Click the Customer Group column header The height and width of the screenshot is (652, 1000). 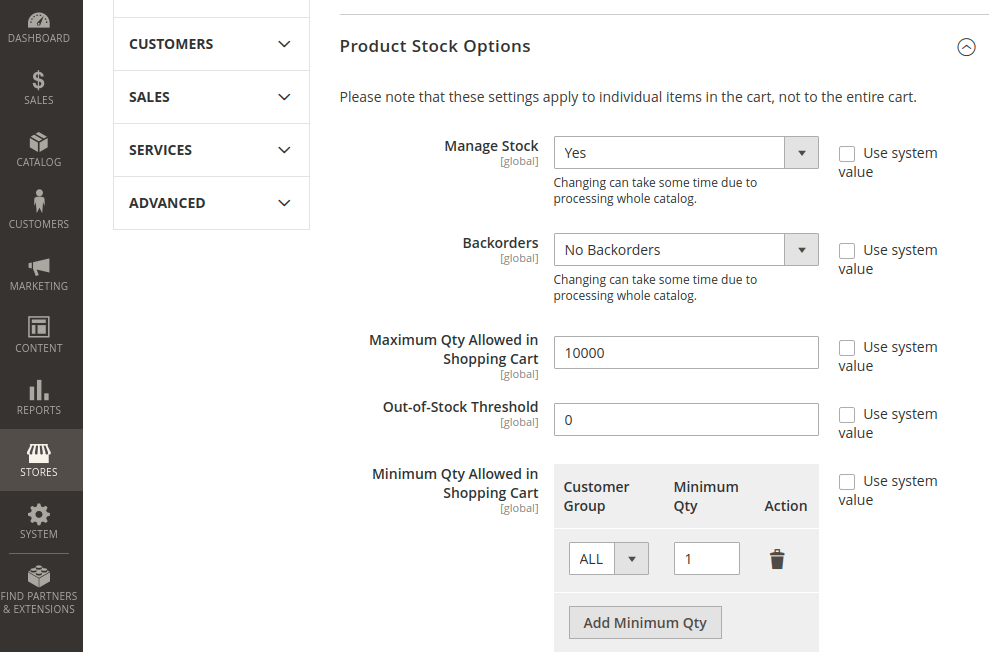pos(596,496)
